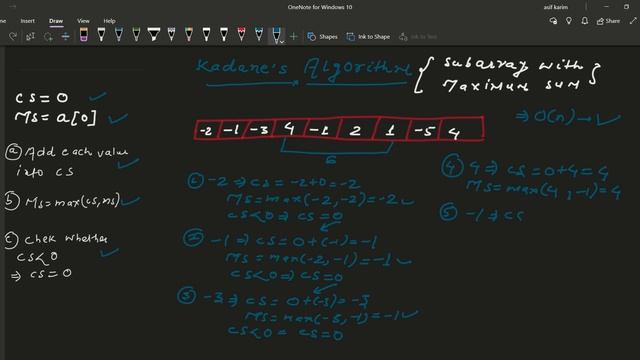Pick the white pen beside the eraser

click(101, 35)
